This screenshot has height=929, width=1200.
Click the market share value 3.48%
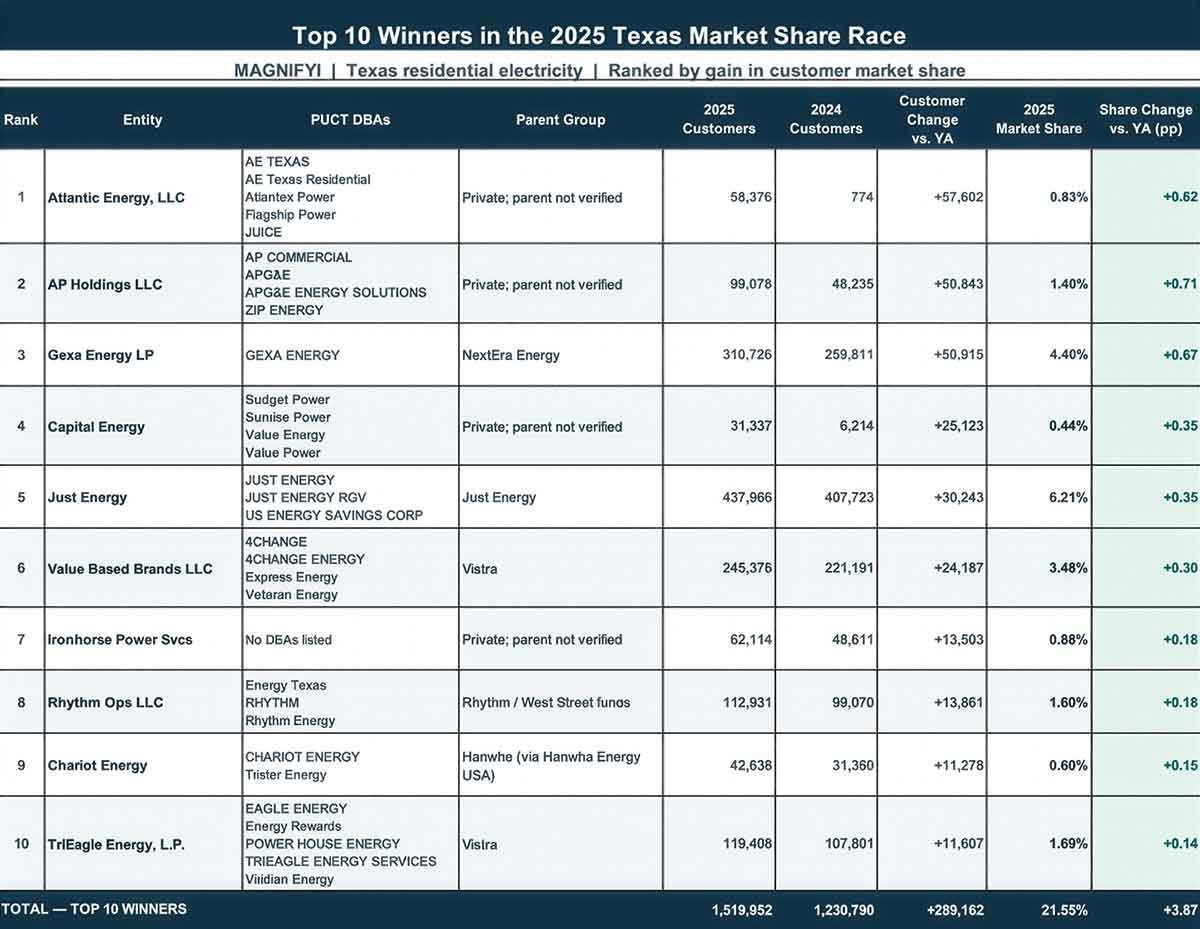click(1069, 568)
